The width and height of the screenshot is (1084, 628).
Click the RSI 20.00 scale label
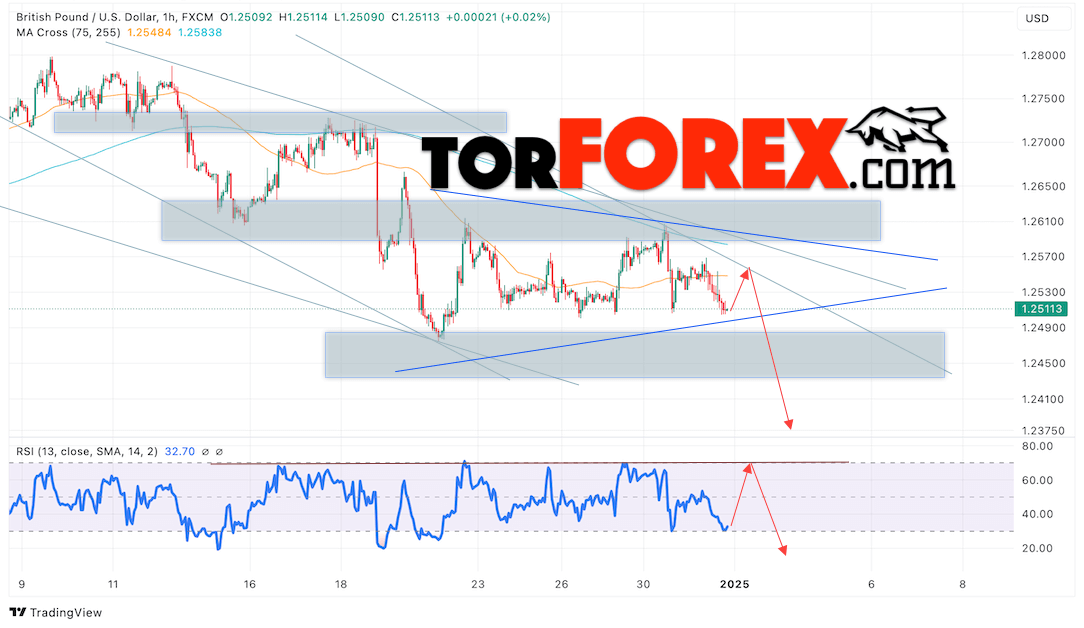click(x=1037, y=548)
